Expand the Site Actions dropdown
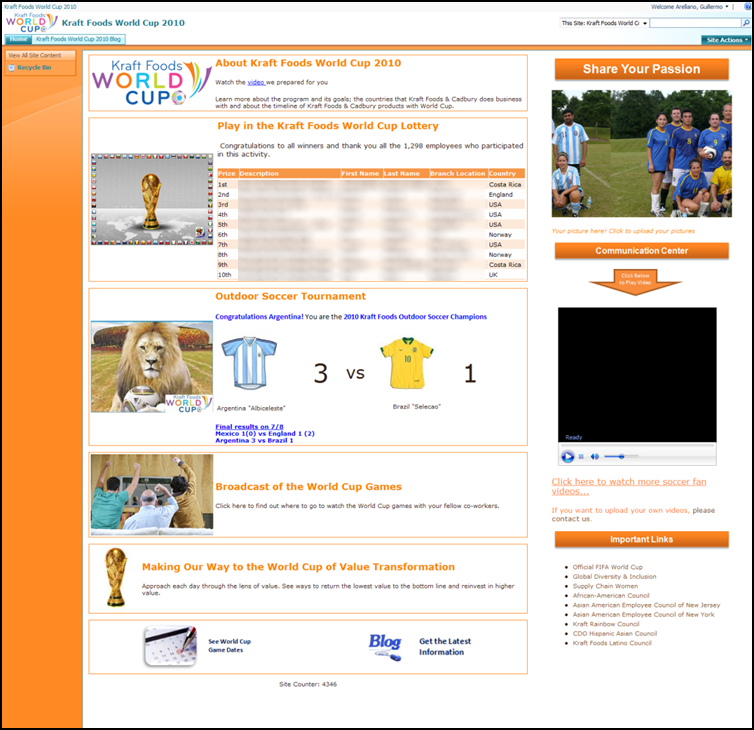Viewport: 754px width, 730px height. (x=727, y=40)
